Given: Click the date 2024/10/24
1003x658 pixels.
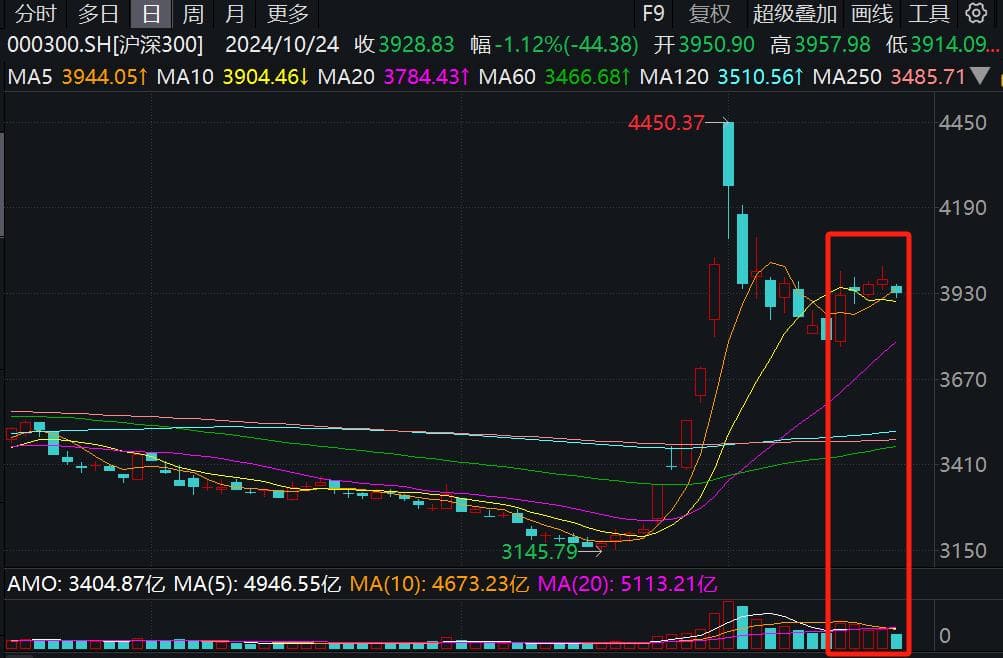Looking at the screenshot, I should tap(282, 45).
